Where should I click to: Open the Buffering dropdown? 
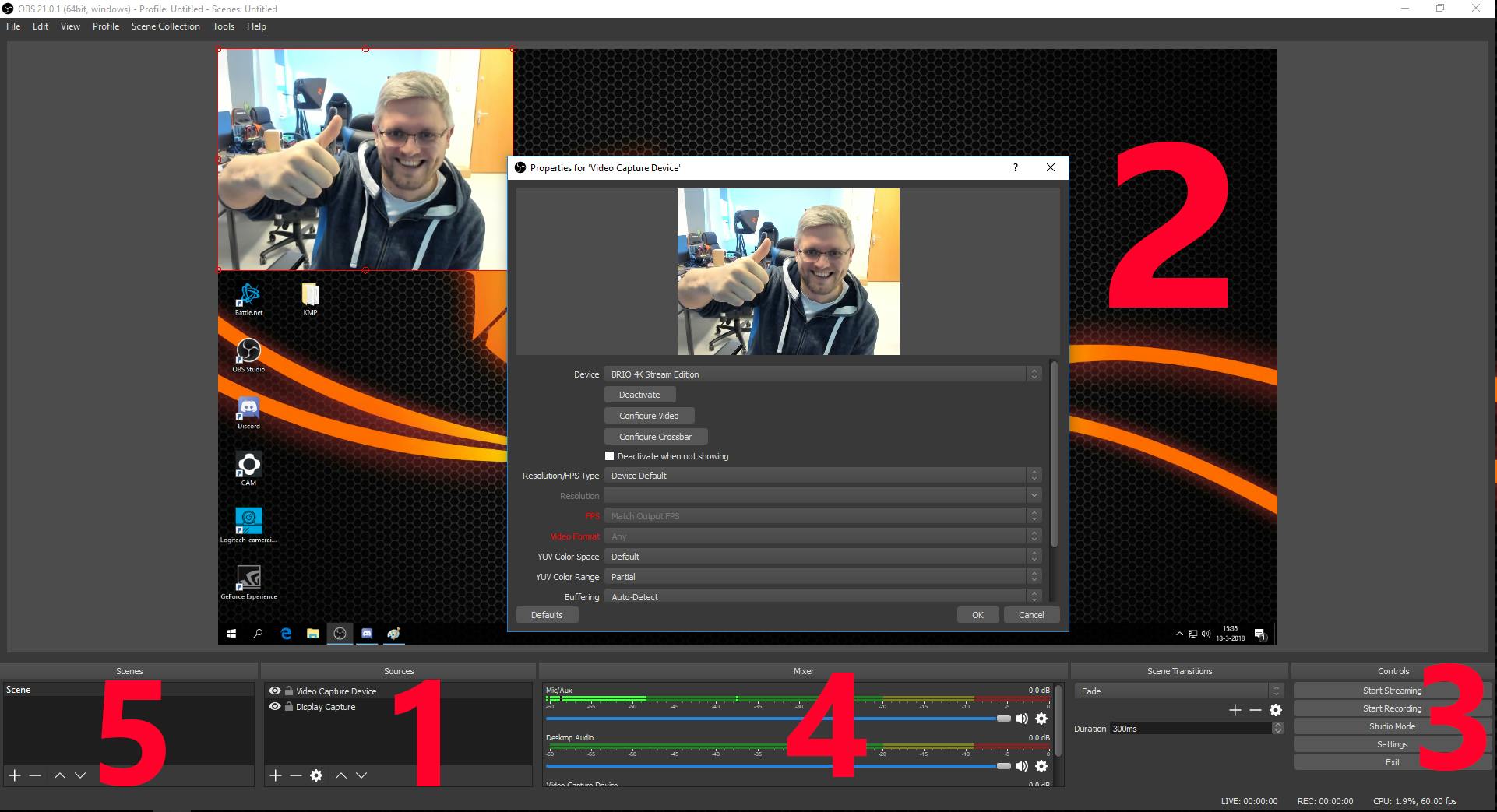click(822, 596)
